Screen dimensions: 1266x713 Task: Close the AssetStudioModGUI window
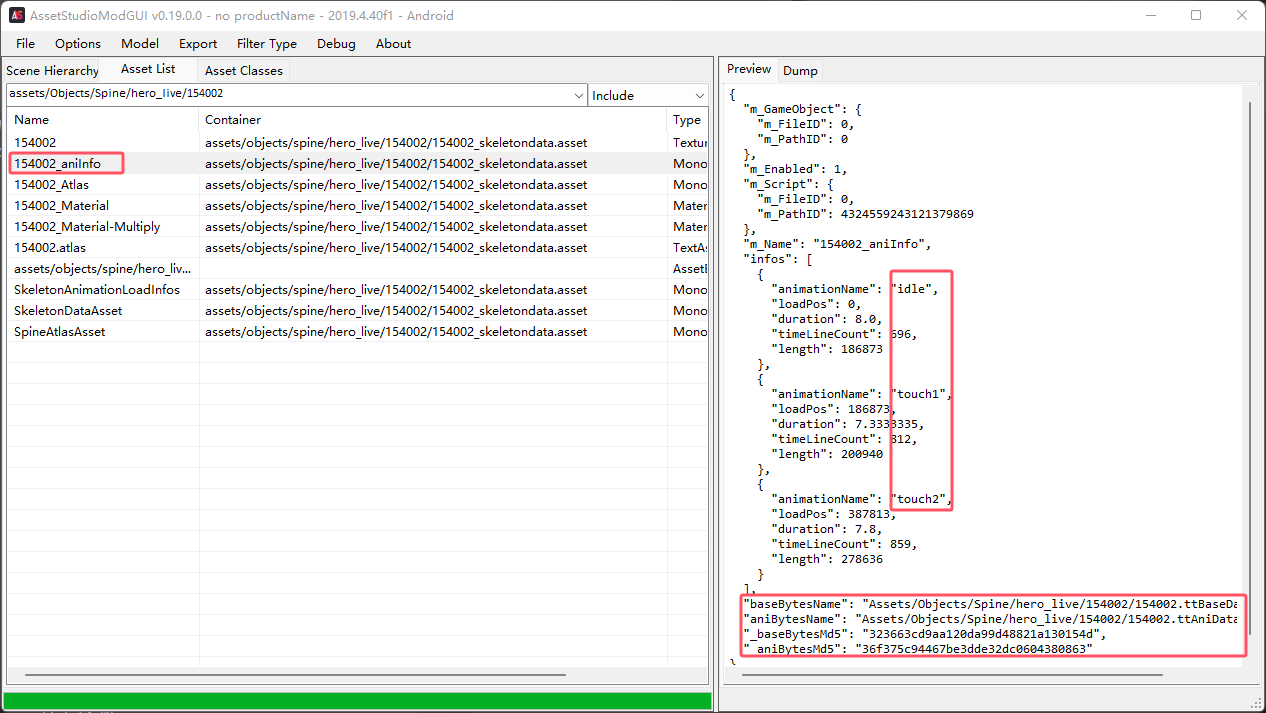tap(1243, 15)
